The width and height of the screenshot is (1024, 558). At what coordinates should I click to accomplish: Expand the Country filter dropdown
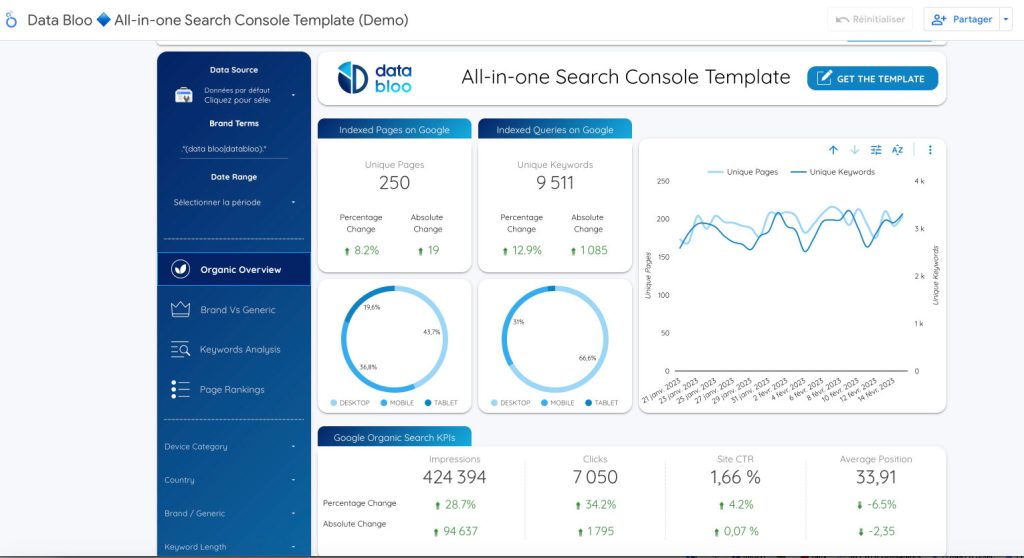pos(233,480)
